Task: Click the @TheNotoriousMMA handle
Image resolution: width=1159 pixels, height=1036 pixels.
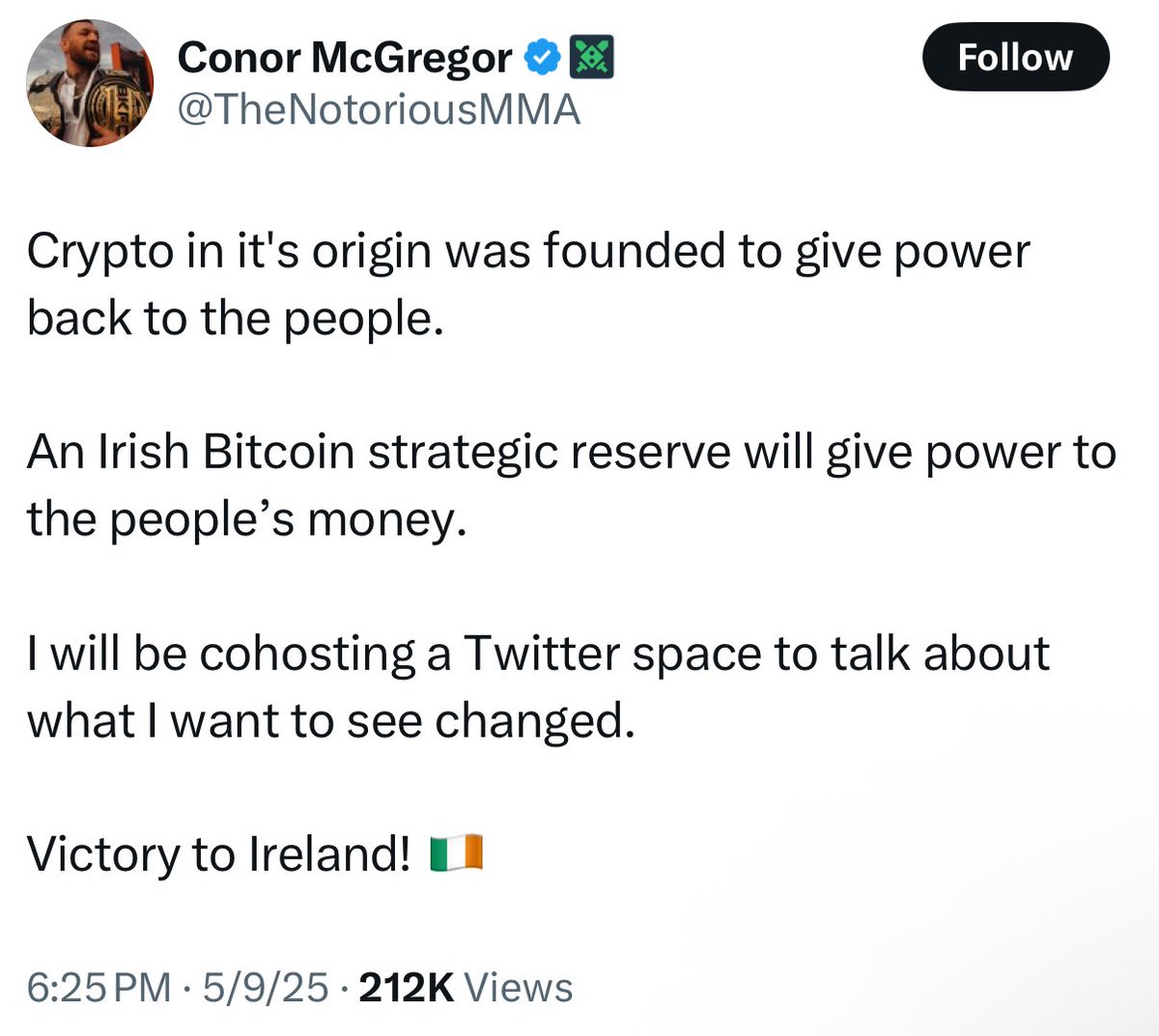Action: click(379, 110)
